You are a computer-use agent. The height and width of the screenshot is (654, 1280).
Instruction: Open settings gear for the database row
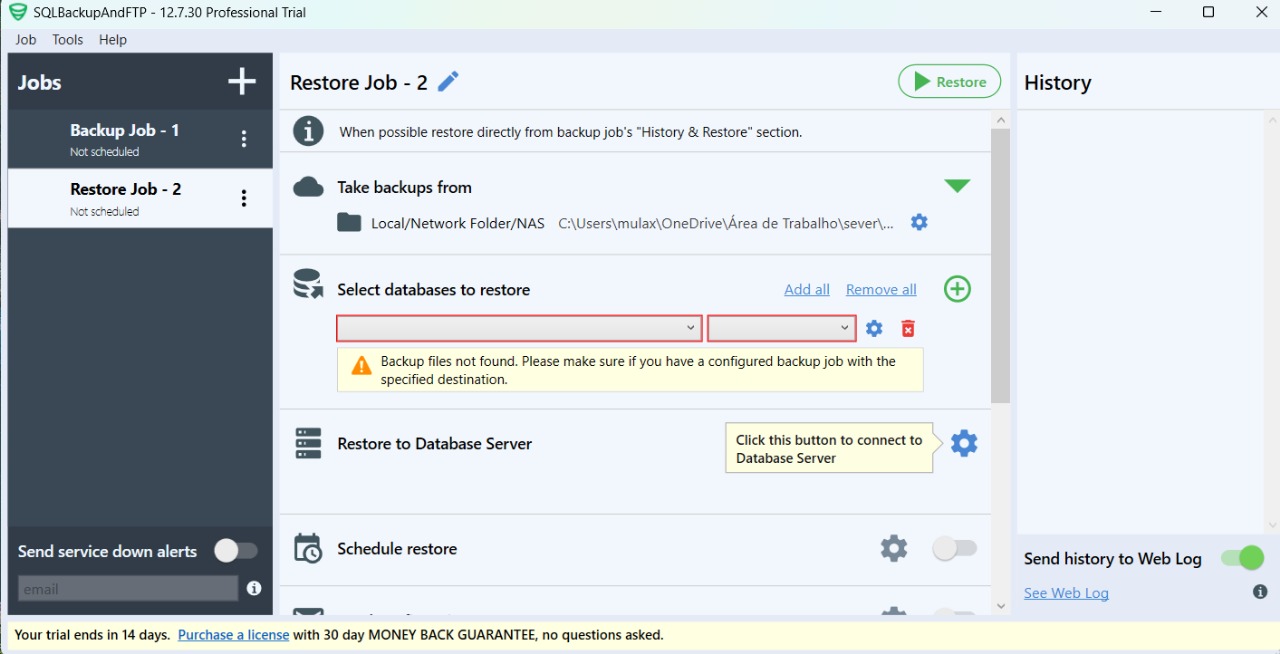pos(874,328)
